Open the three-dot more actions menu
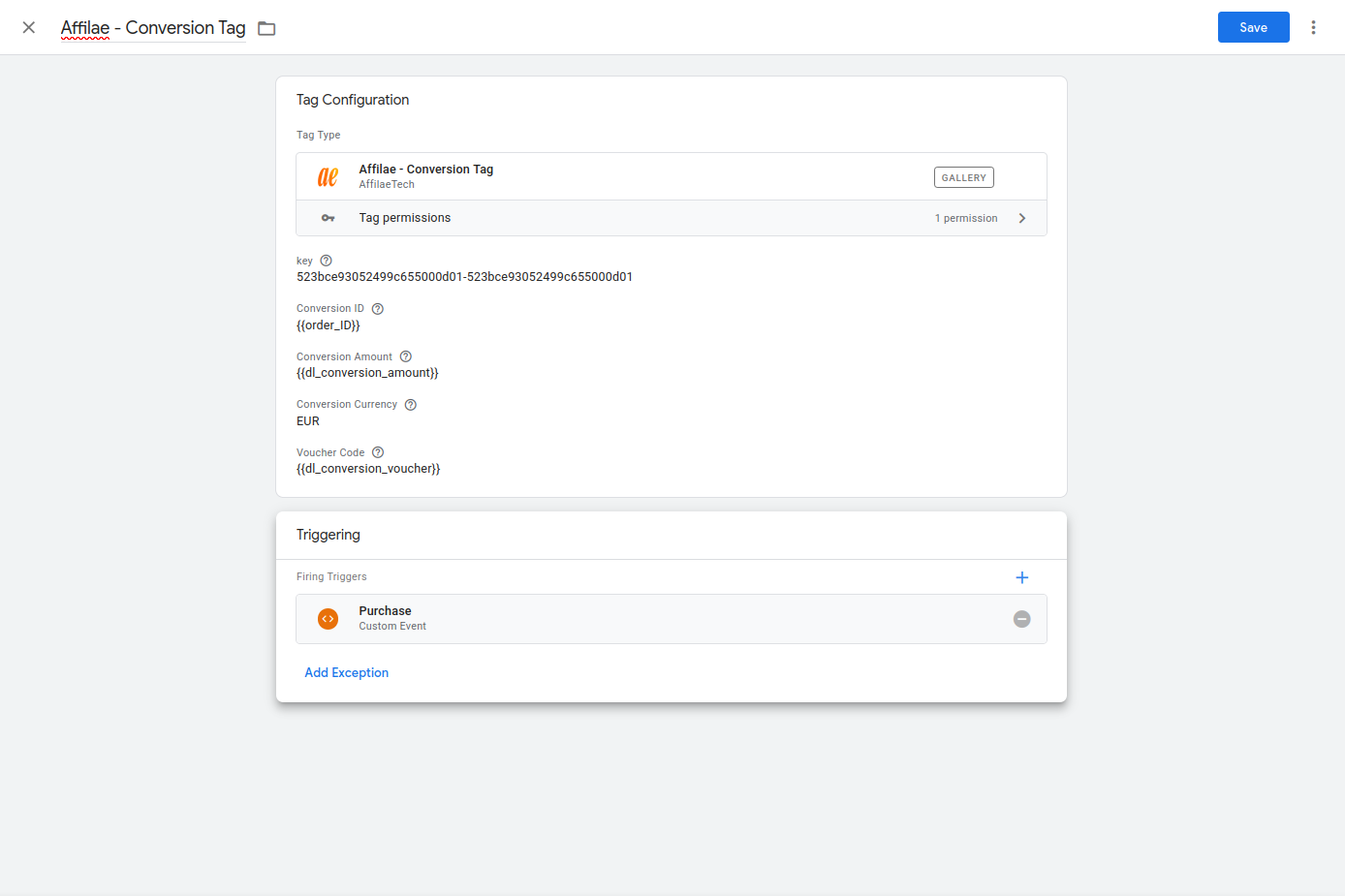The image size is (1345, 896). point(1313,27)
